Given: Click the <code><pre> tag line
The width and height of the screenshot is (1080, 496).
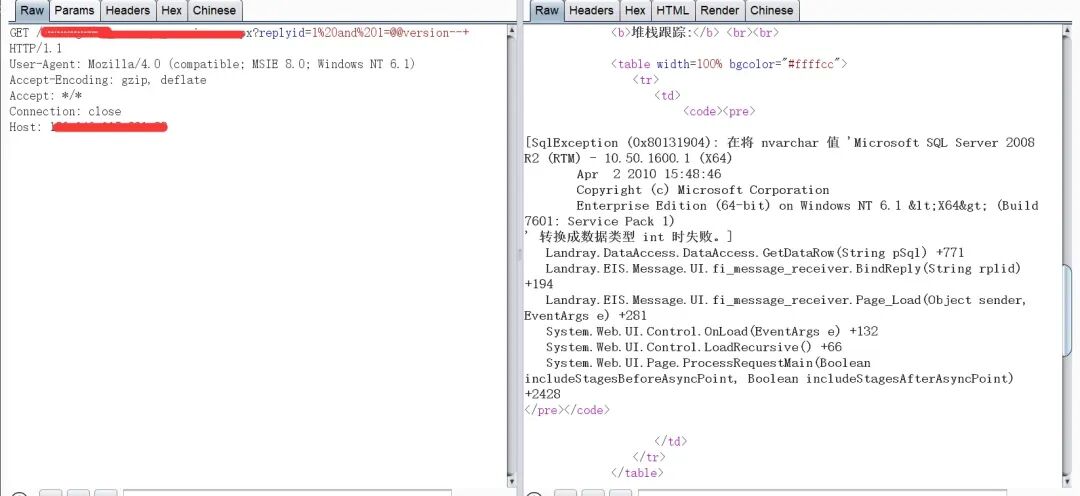Looking at the screenshot, I should (x=719, y=112).
